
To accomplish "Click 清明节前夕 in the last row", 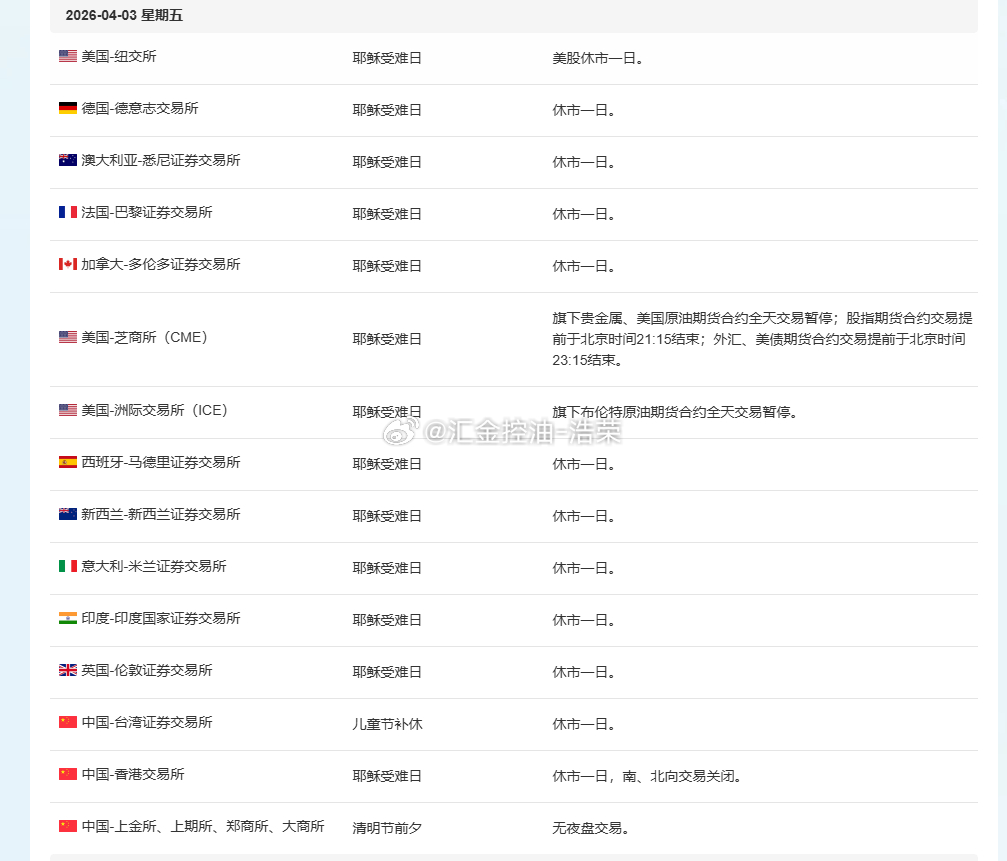I will click(386, 827).
